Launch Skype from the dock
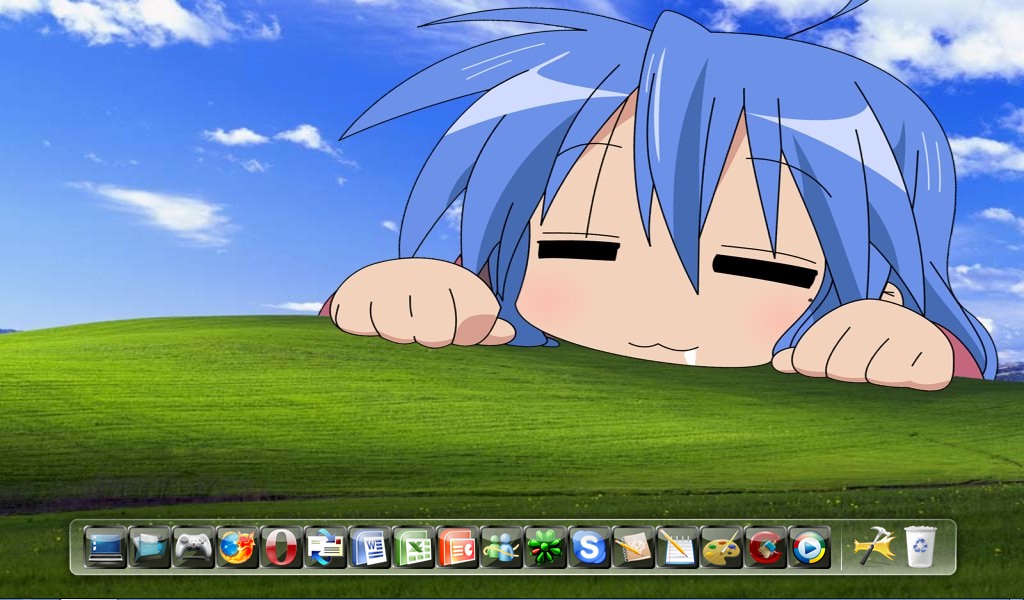This screenshot has width=1024, height=600. click(589, 546)
